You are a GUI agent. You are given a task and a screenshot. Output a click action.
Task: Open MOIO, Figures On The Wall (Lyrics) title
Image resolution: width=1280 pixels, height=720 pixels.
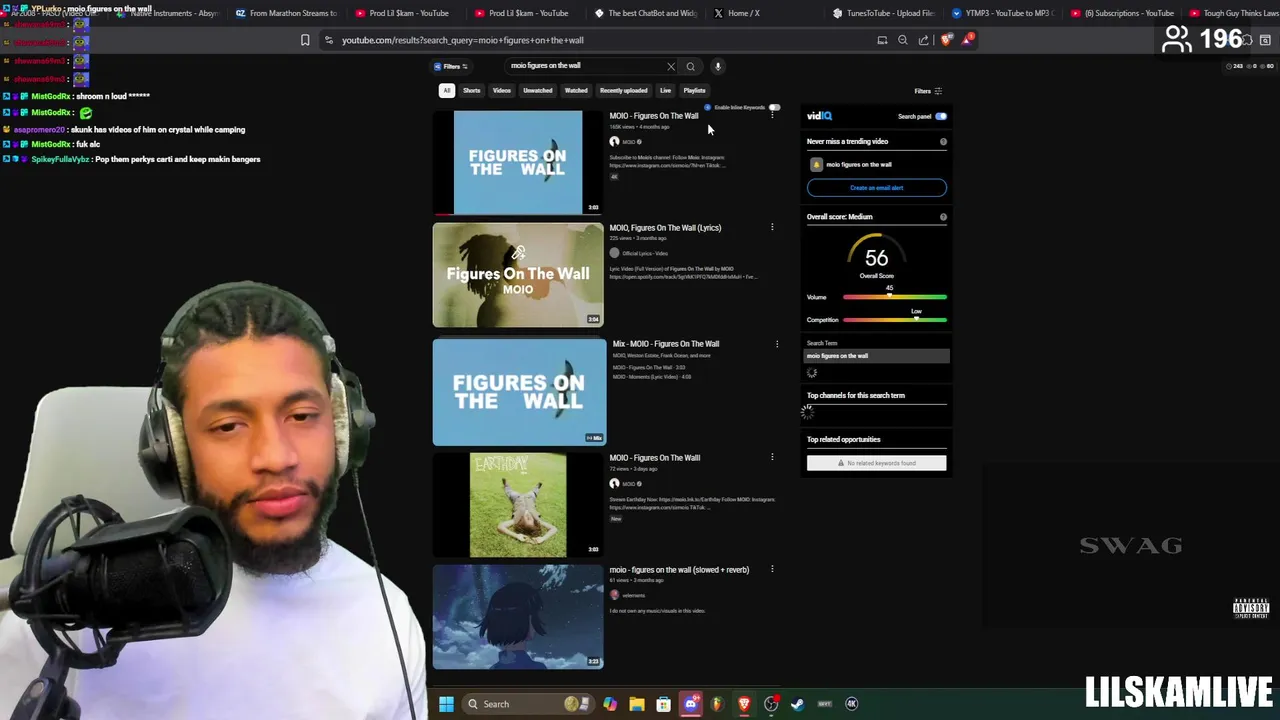click(665, 228)
